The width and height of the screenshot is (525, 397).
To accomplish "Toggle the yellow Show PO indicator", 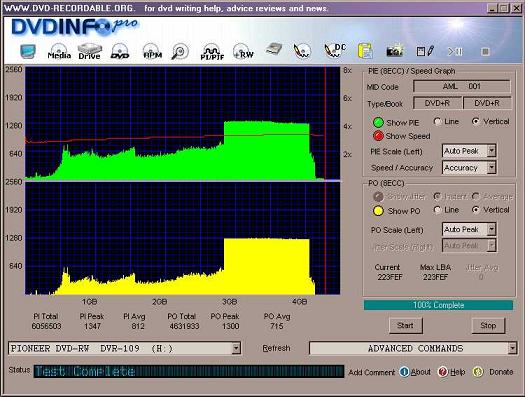I will pos(378,211).
